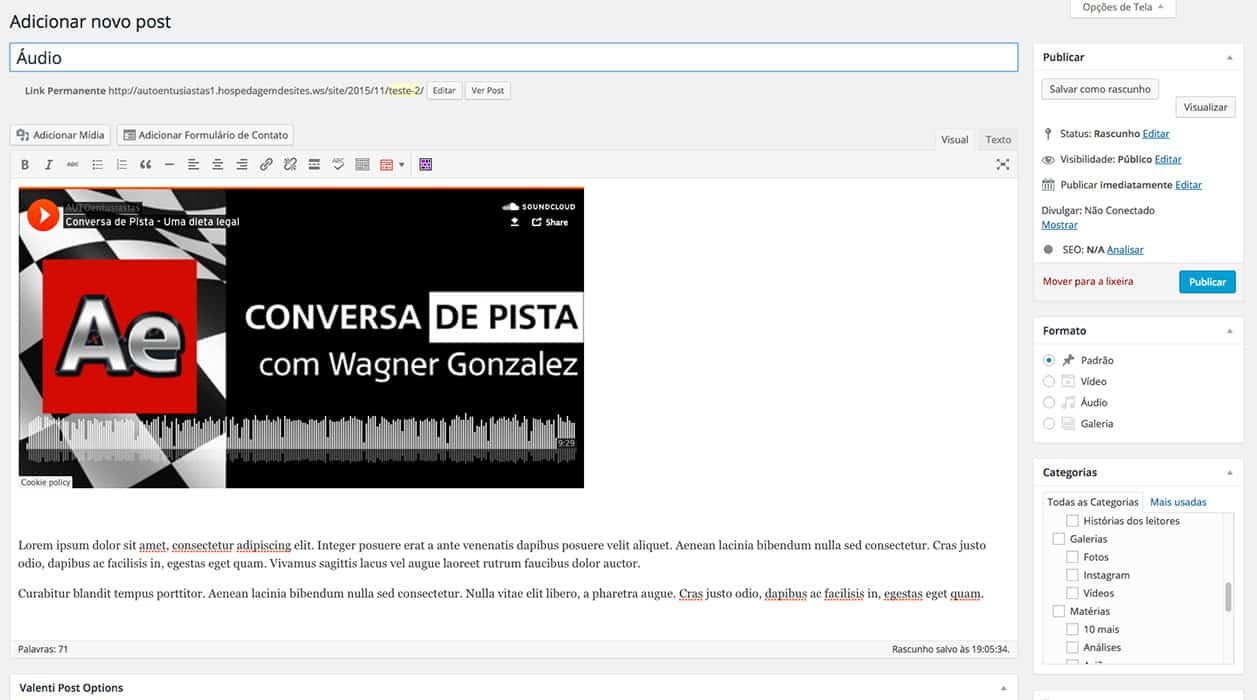Select the Vídeo post format
1257x700 pixels.
pos(1049,382)
